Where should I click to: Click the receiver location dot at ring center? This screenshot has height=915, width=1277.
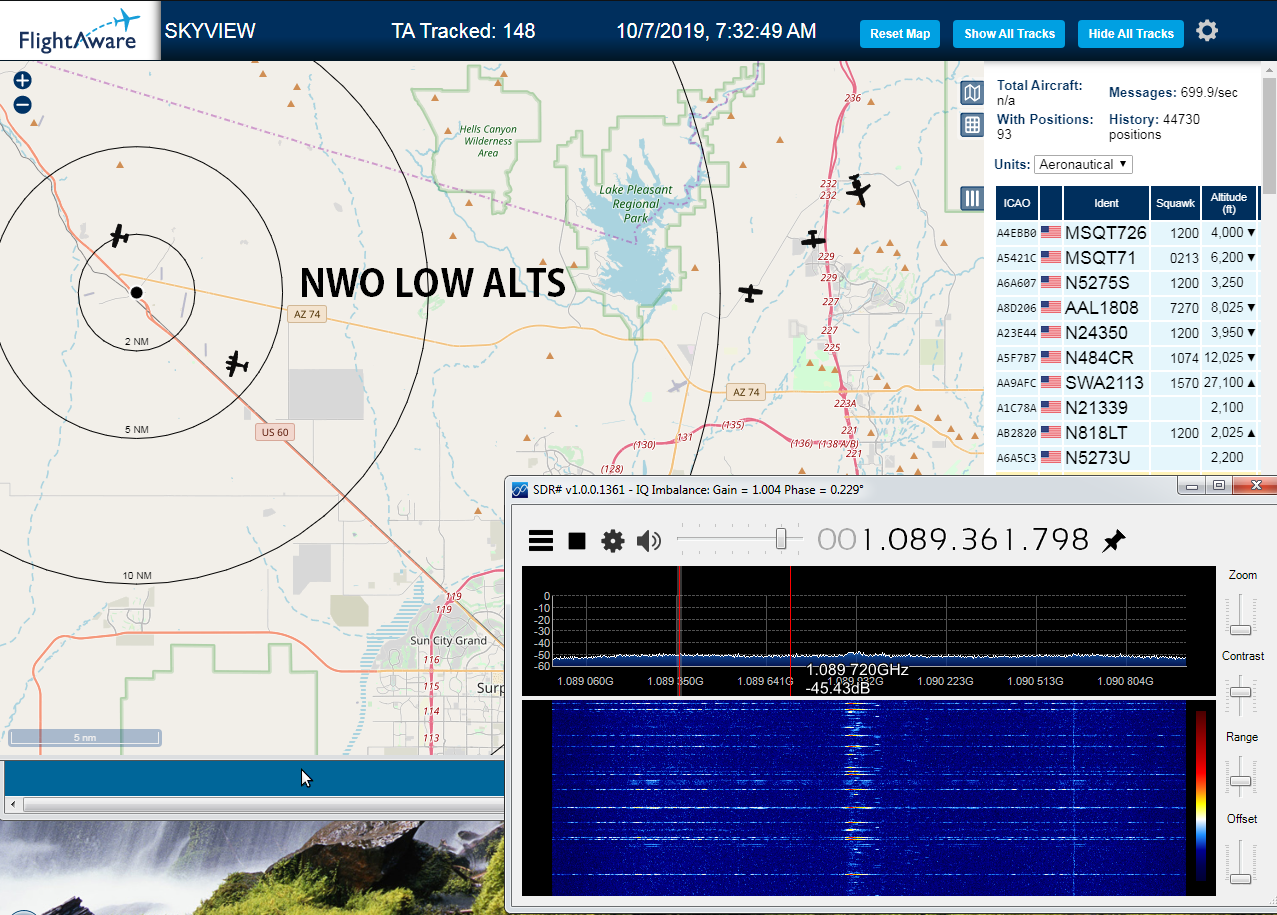(x=136, y=292)
